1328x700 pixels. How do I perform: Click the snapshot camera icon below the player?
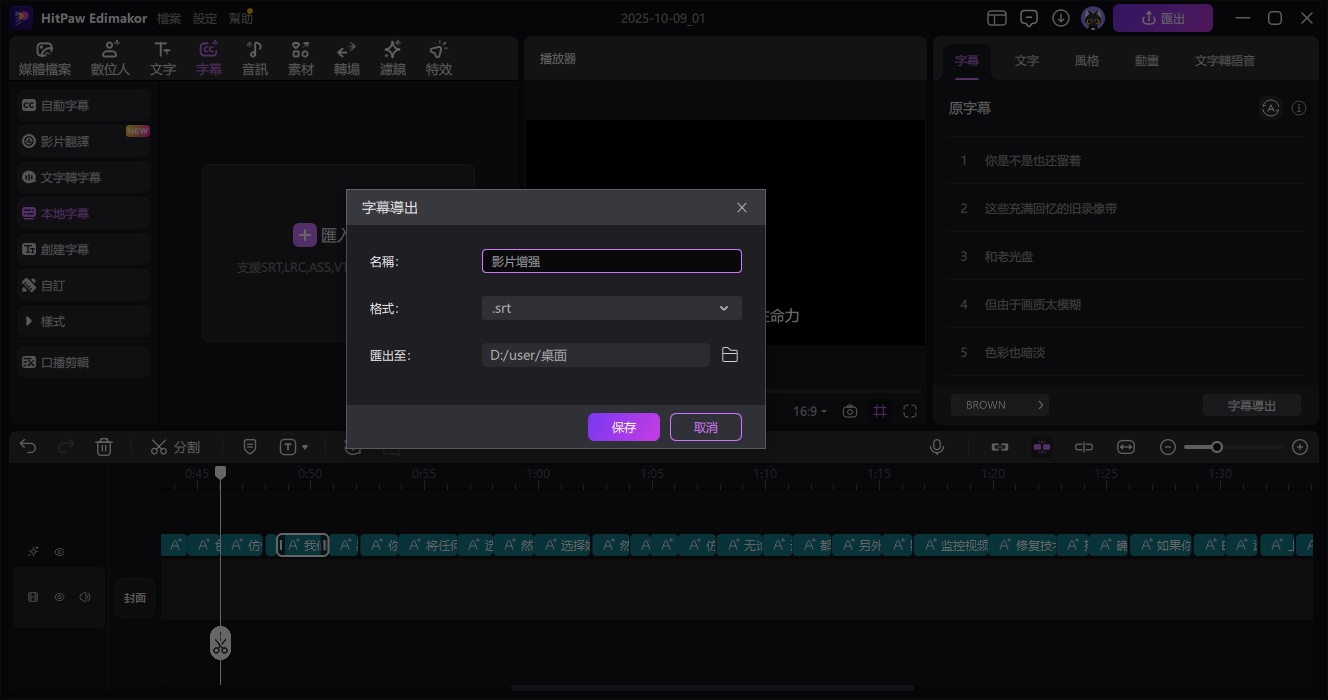(x=850, y=411)
